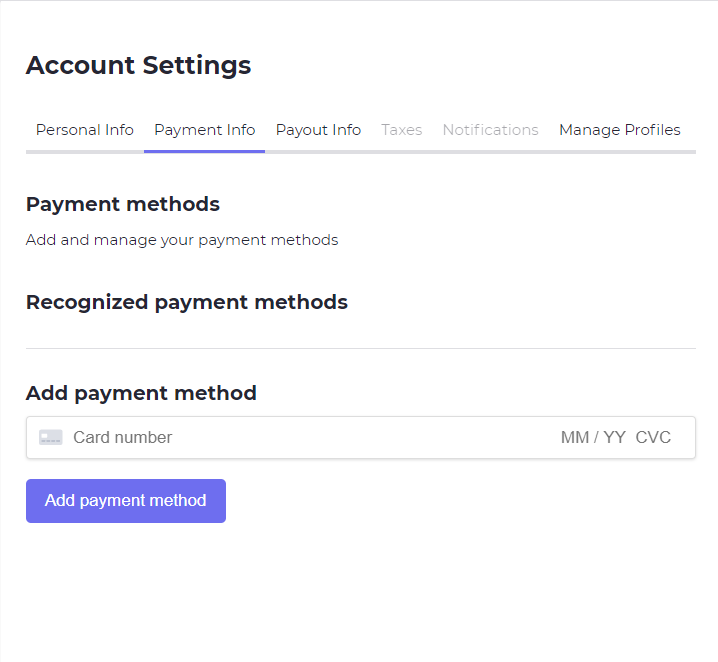Select the CVC security code field
This screenshot has height=662, width=718.
pos(653,437)
